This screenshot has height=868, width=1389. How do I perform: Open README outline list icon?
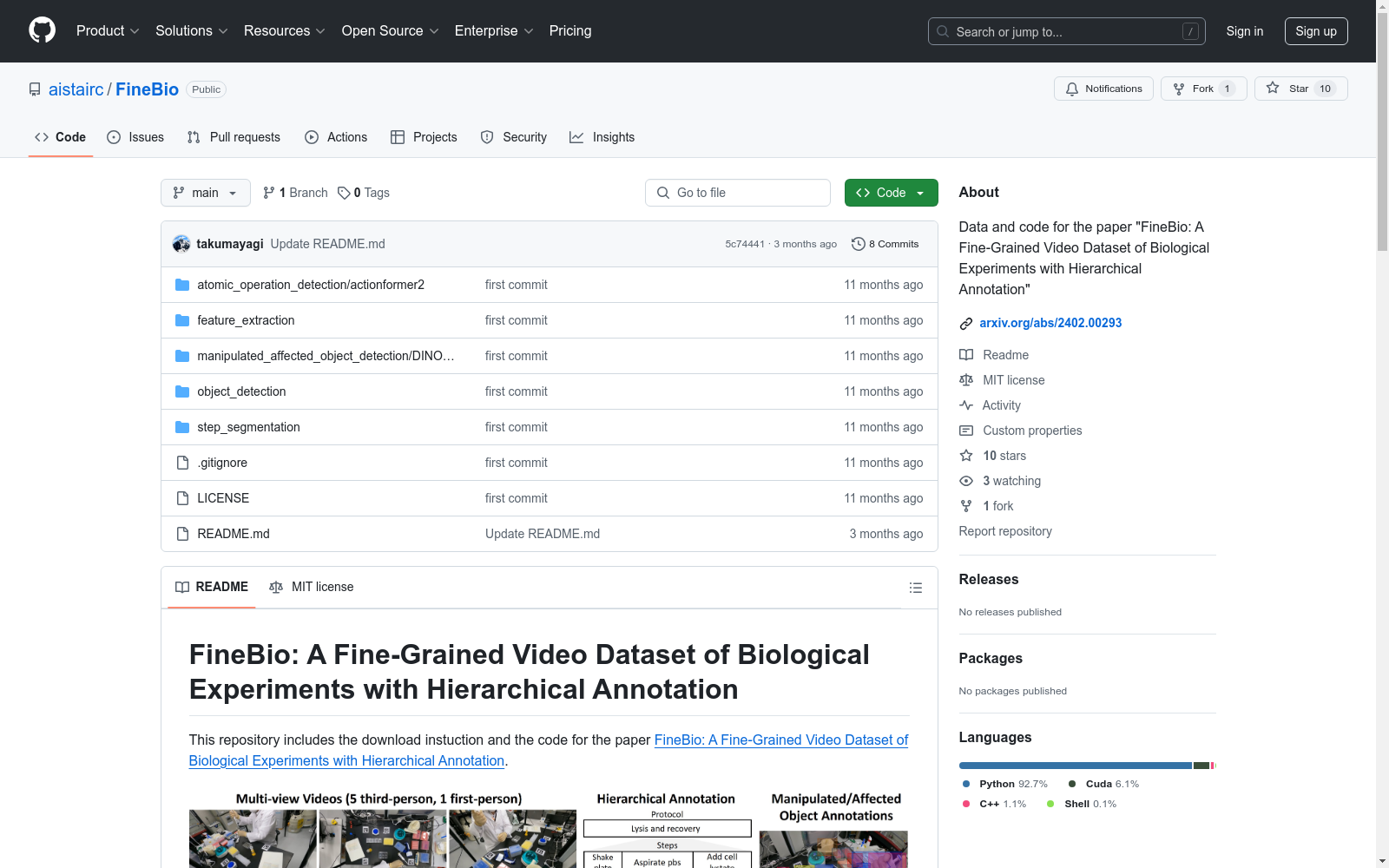915,588
